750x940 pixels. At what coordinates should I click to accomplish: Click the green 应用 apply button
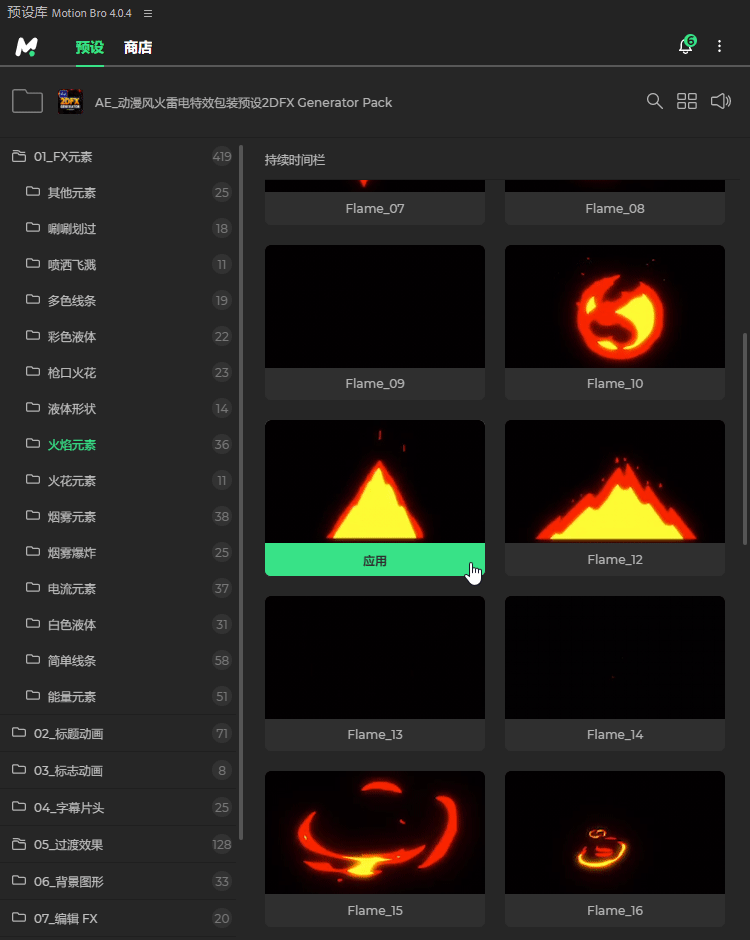tap(375, 560)
